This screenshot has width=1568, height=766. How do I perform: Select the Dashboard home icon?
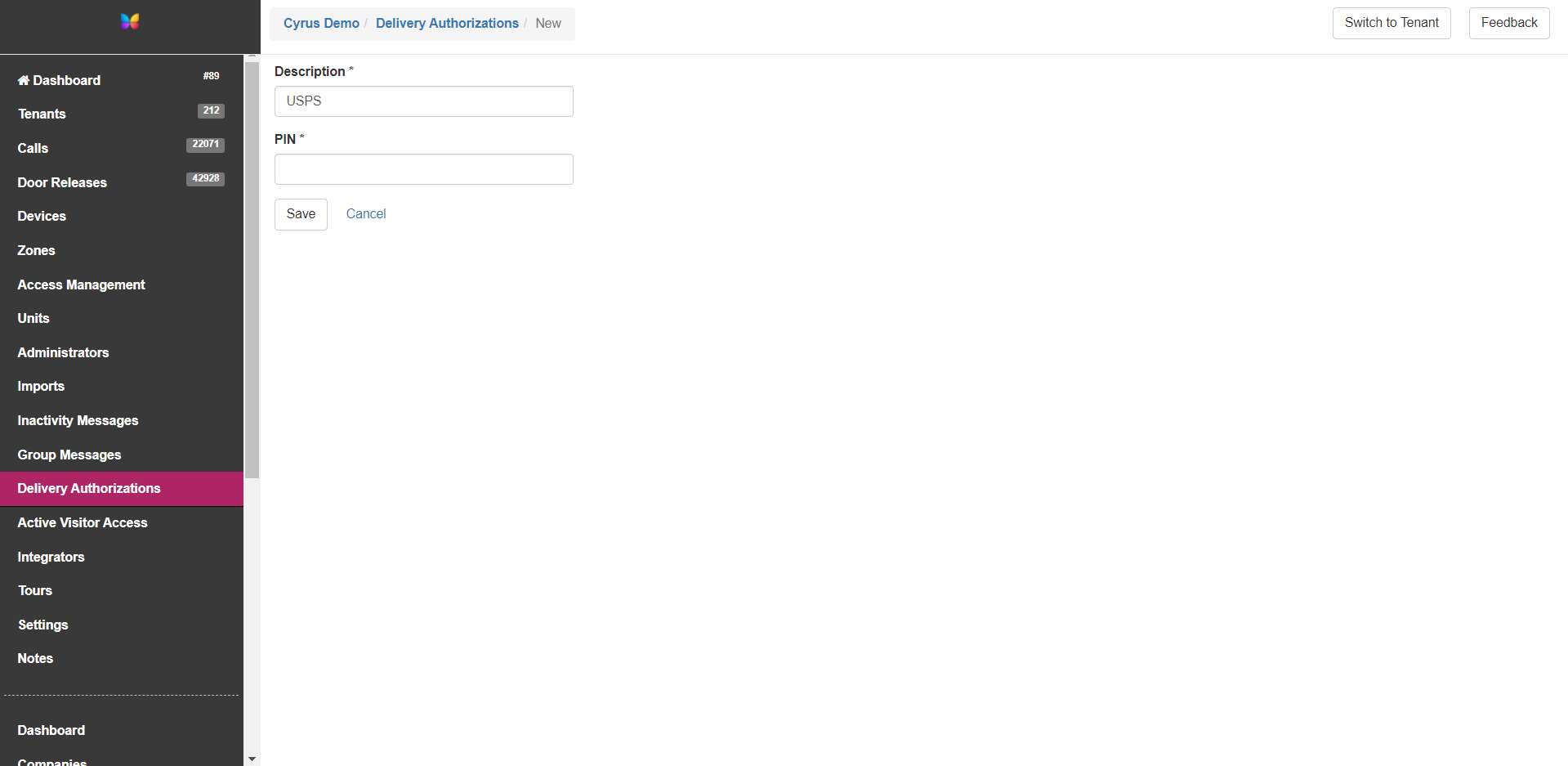coord(24,80)
